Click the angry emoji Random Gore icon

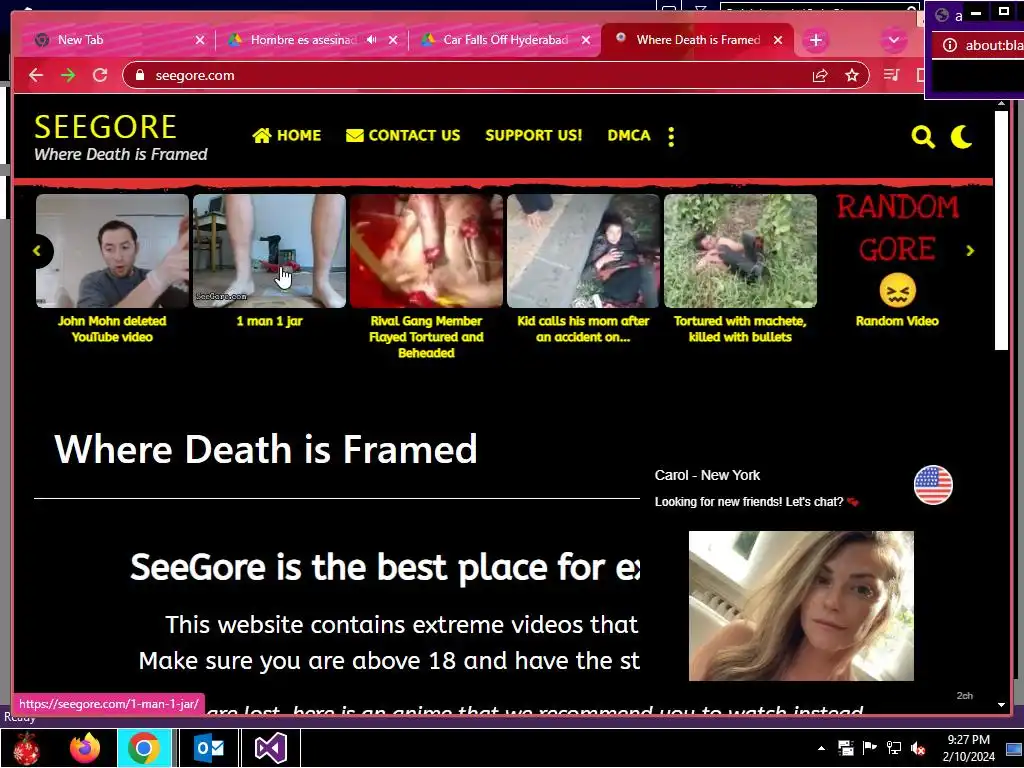[x=897, y=291]
